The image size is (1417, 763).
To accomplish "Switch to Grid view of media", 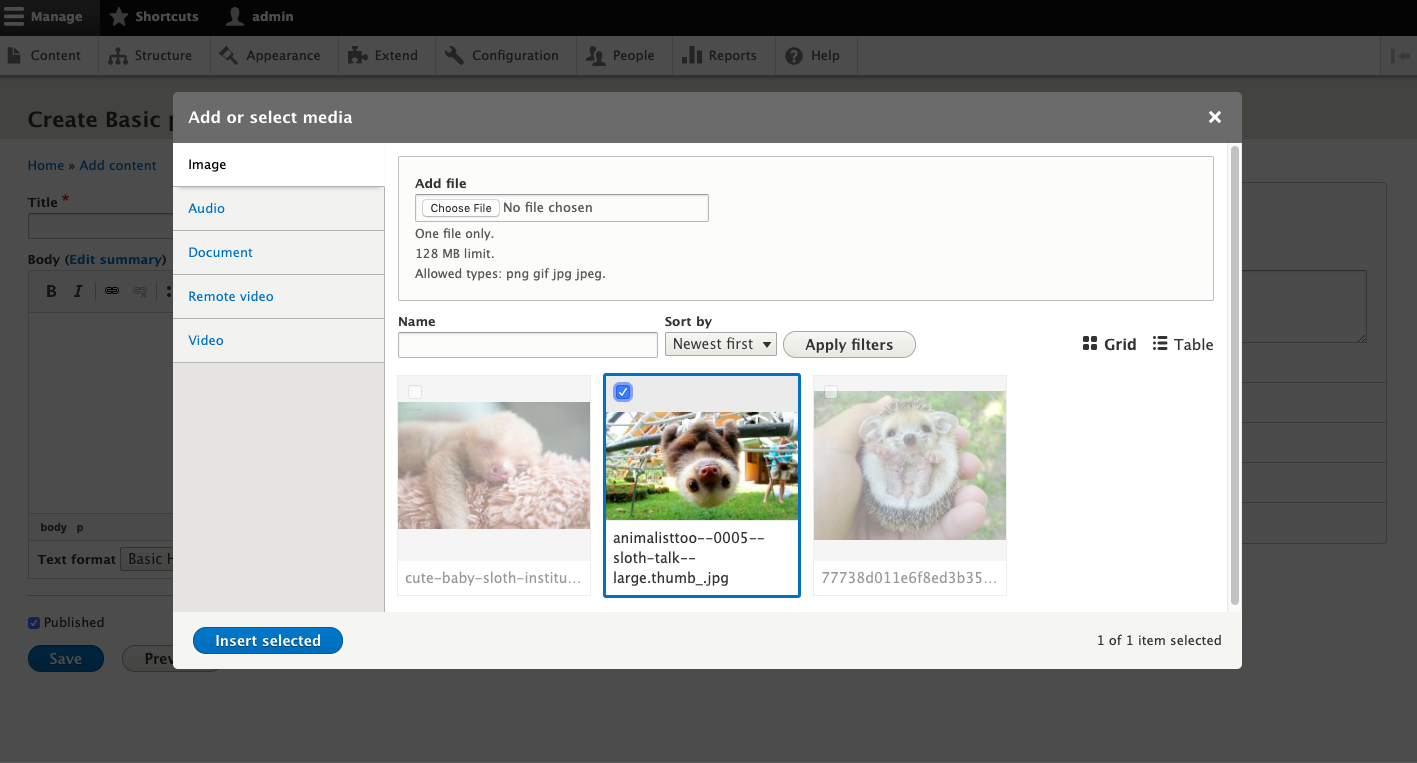I will 1109,344.
